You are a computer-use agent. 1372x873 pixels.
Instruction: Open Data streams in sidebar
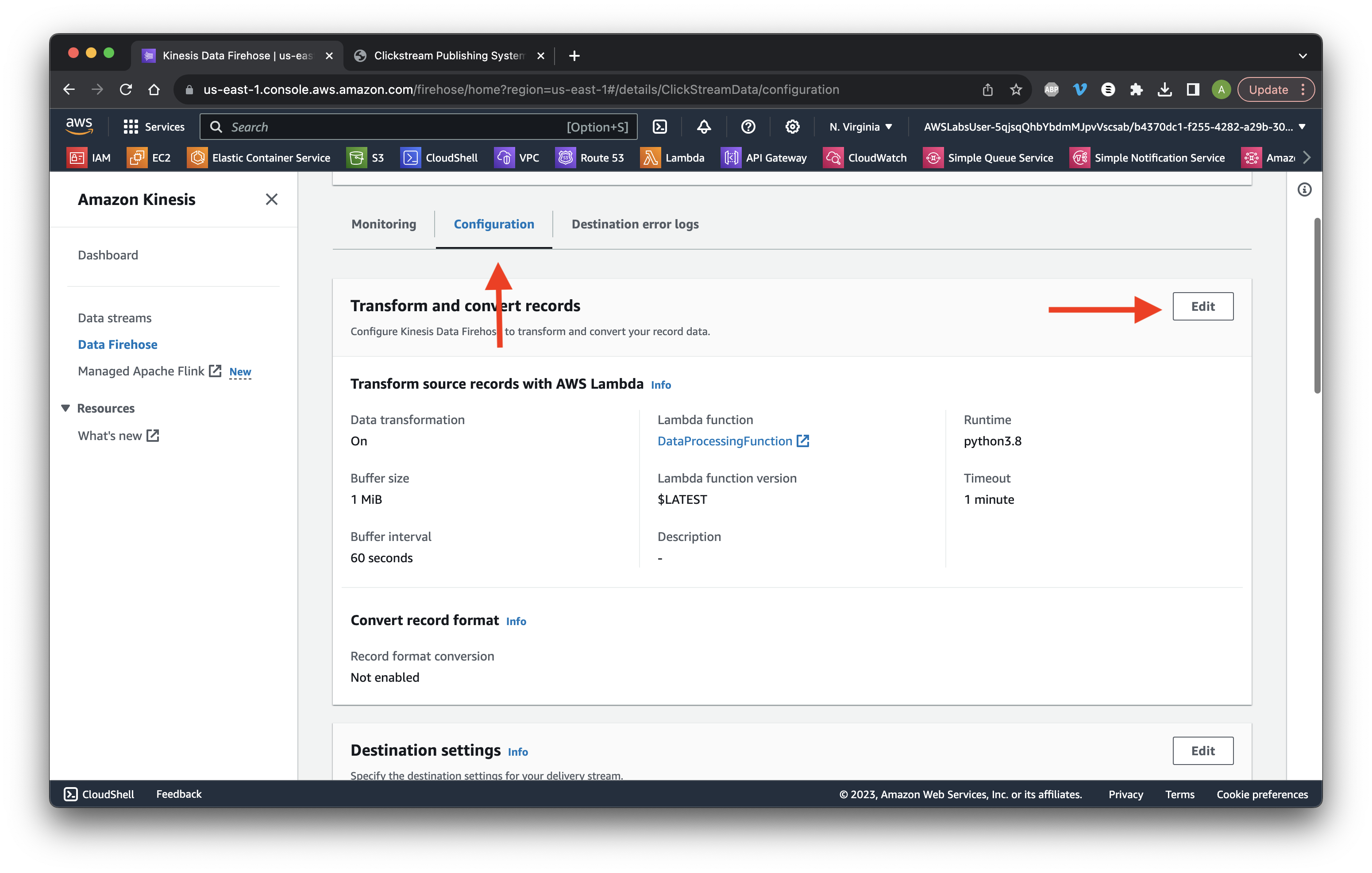(115, 318)
